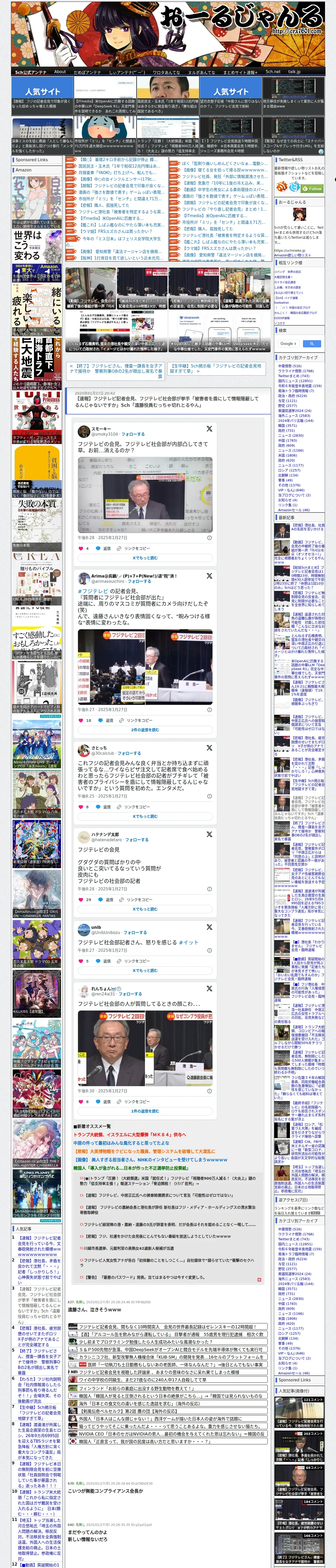Open previous article link 【終了】フジテレビさん、捜査一課長
The height and width of the screenshot is (1568, 336).
point(116,371)
